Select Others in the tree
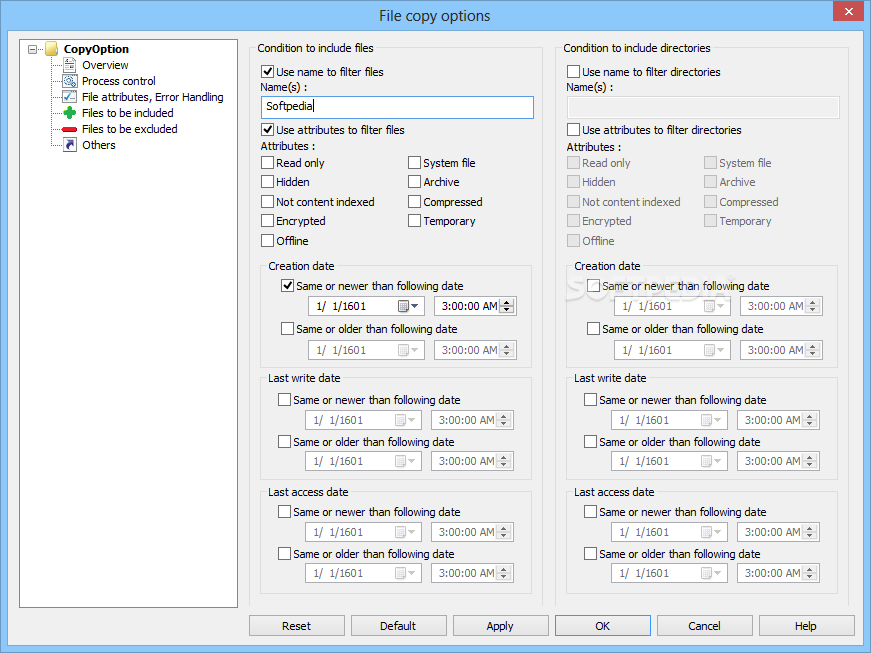The width and height of the screenshot is (871, 653). [x=98, y=145]
